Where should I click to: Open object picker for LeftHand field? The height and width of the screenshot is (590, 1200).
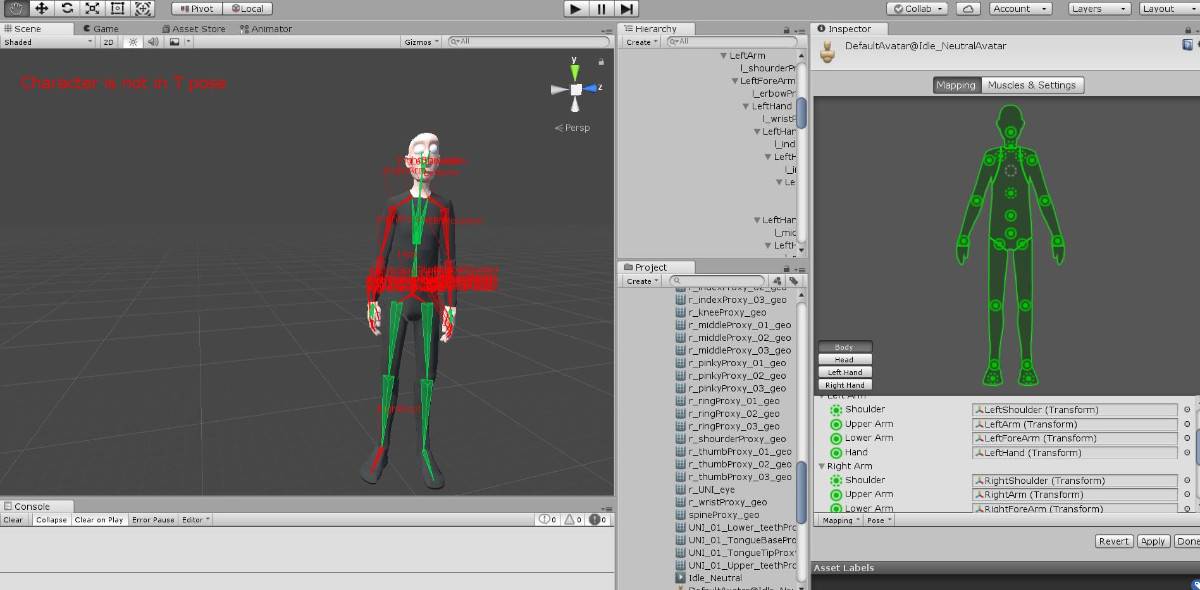tap(1187, 452)
